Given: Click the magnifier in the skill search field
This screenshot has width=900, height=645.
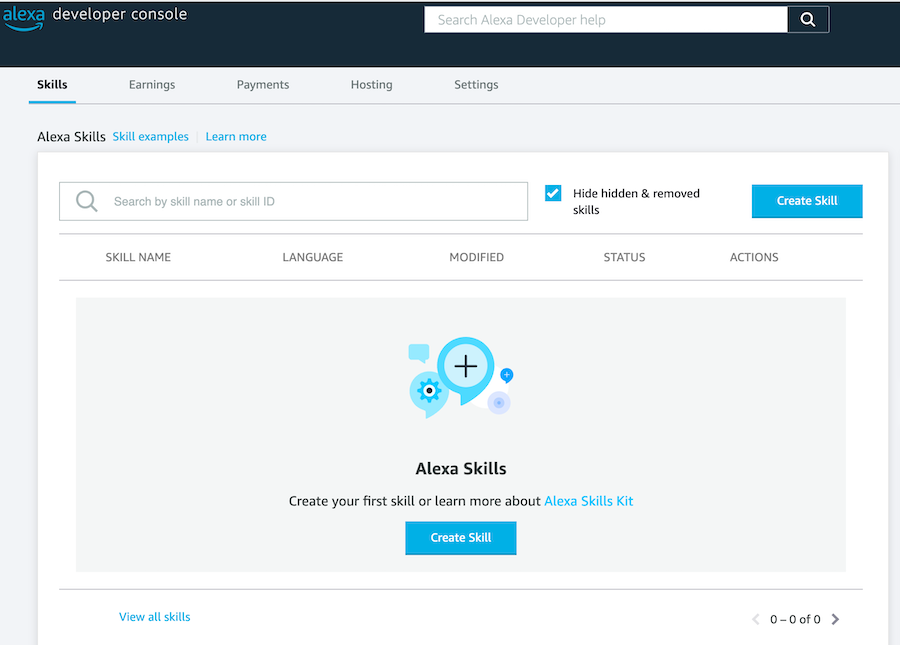Looking at the screenshot, I should [x=86, y=200].
